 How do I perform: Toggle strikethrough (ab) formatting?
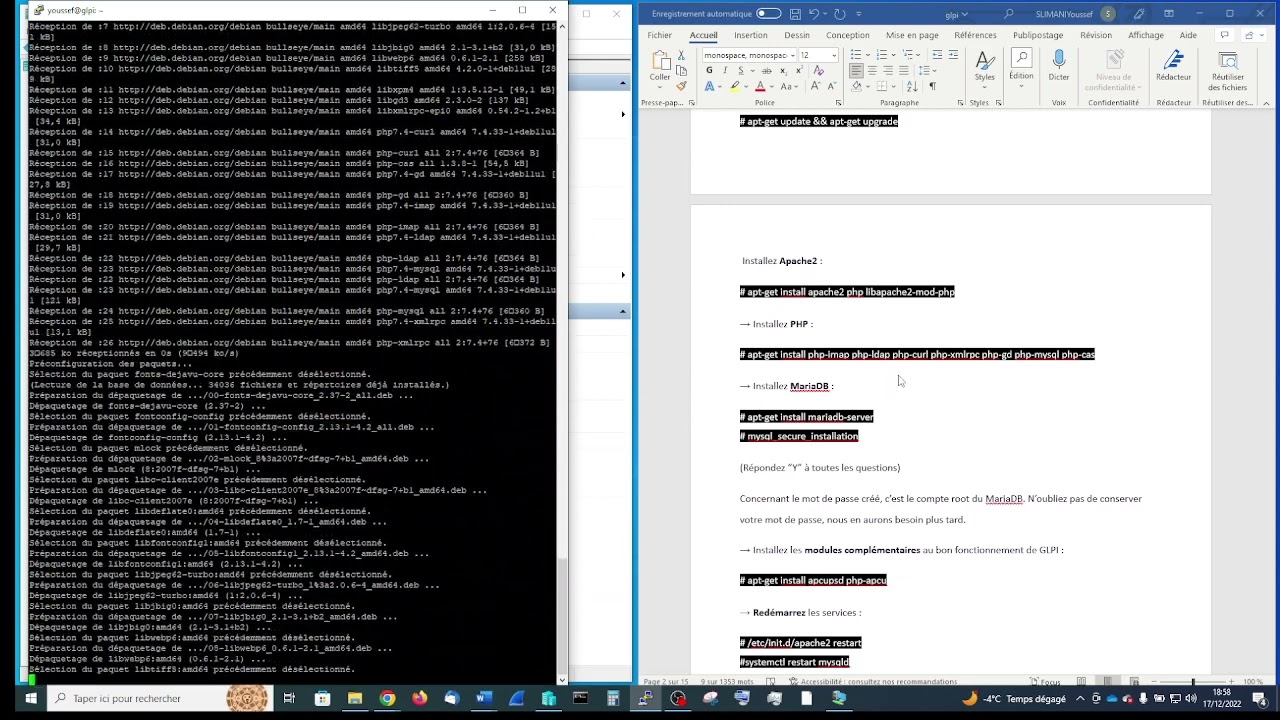pos(767,71)
